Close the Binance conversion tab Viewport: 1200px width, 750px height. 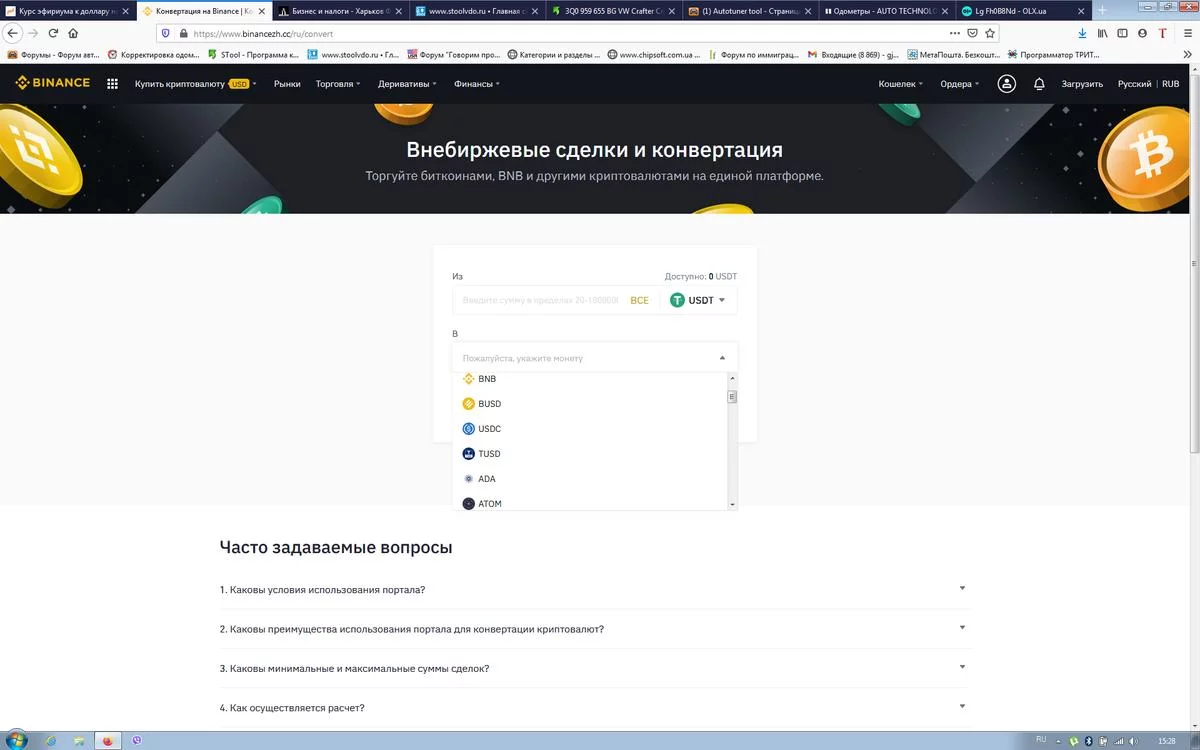pyautogui.click(x=261, y=10)
